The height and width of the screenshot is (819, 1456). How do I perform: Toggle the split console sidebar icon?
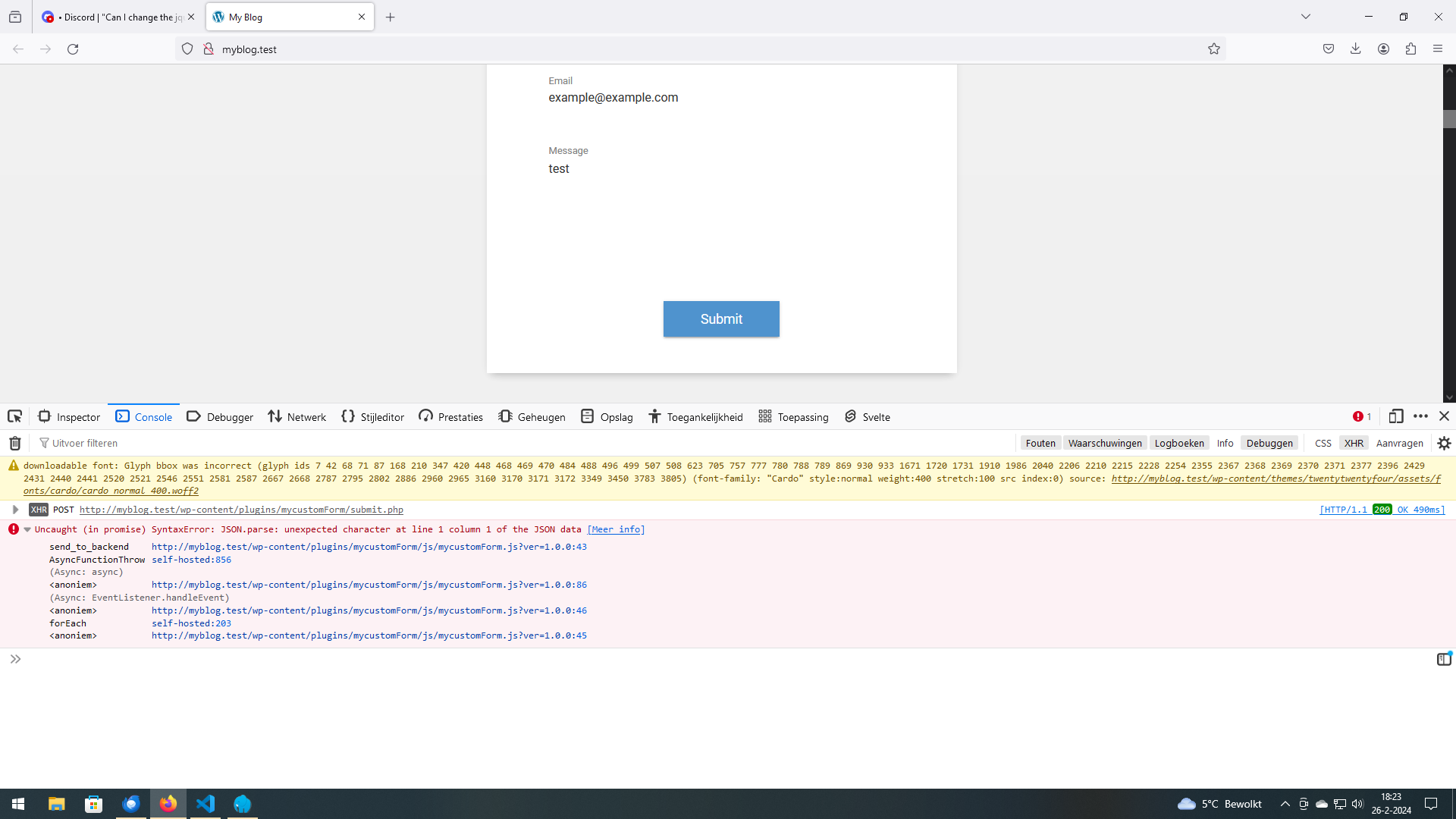pyautogui.click(x=1444, y=659)
